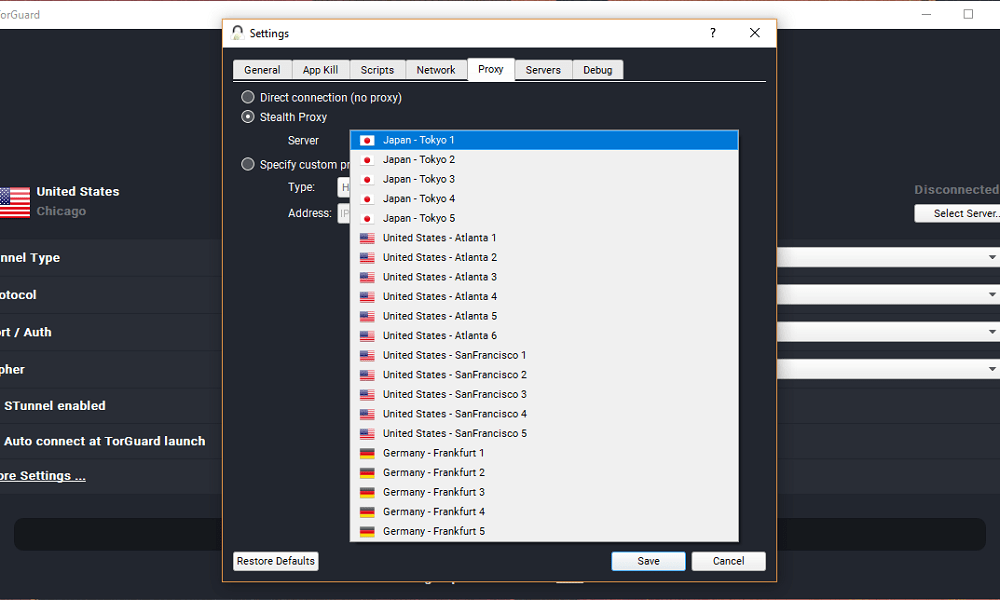Switch to the Network tab
The width and height of the screenshot is (1000, 600).
click(x=436, y=70)
